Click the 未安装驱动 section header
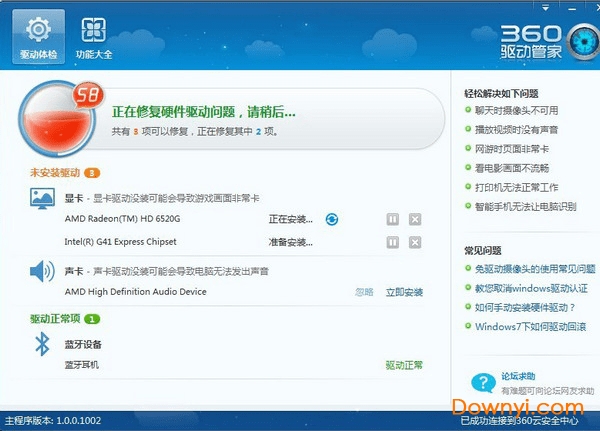Screen dimensions: 600x431 tap(55, 173)
